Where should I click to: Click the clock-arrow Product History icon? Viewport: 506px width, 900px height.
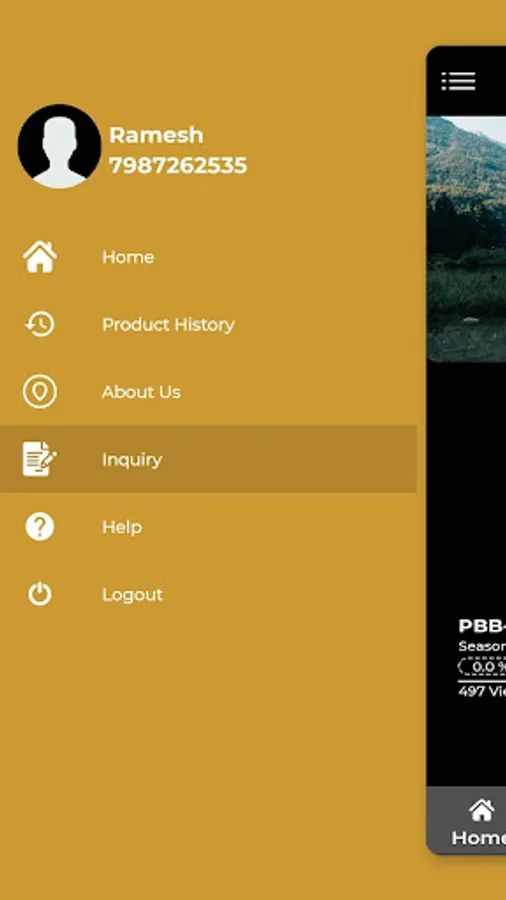coord(40,324)
